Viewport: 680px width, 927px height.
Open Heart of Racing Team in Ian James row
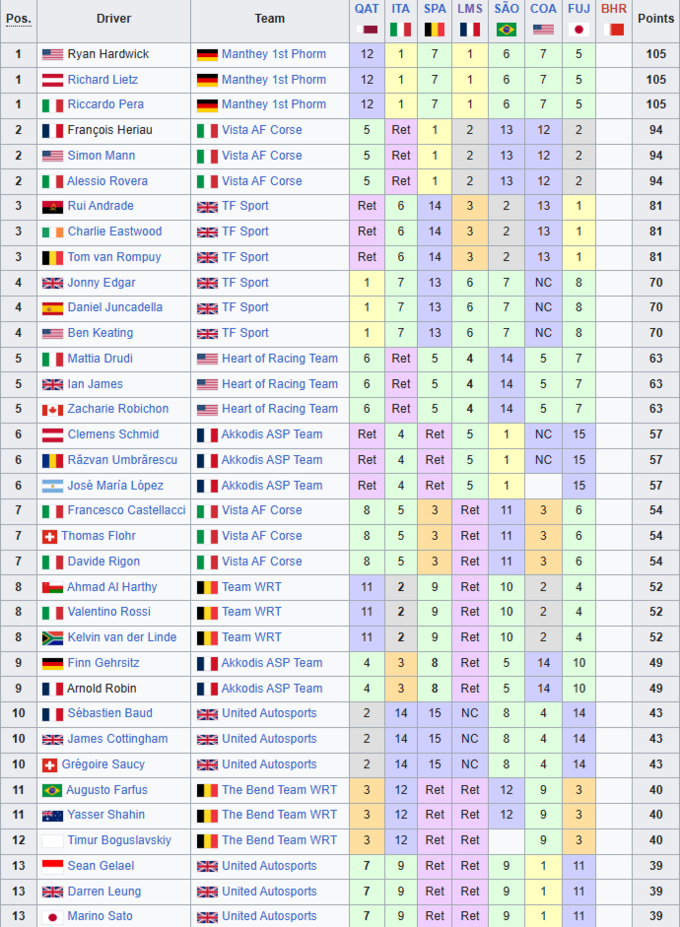(279, 384)
